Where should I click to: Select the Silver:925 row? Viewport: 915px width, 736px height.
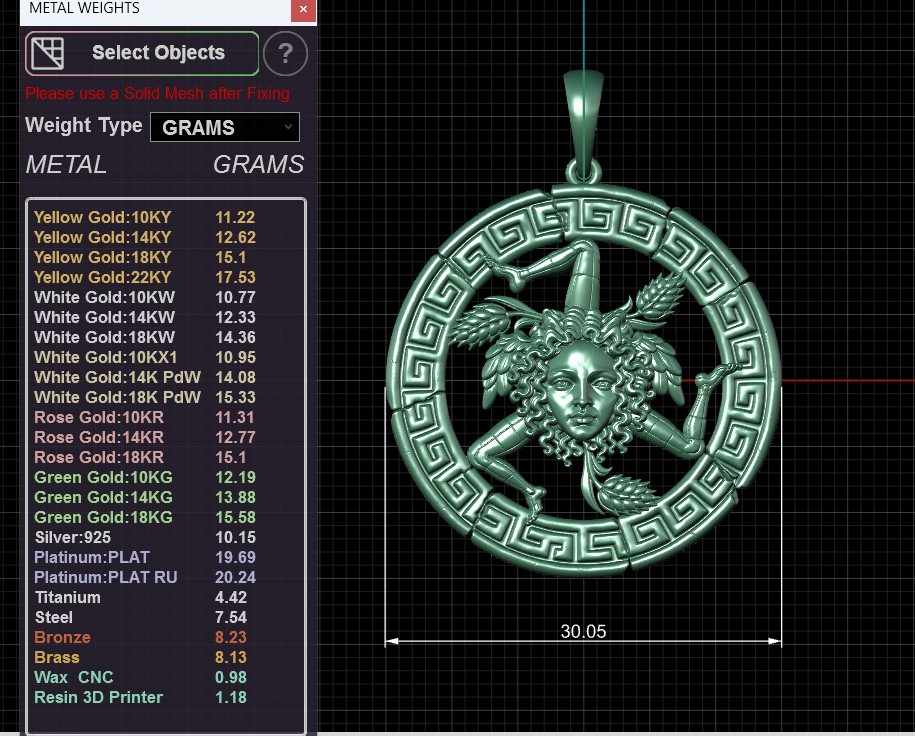pyautogui.click(x=144, y=537)
